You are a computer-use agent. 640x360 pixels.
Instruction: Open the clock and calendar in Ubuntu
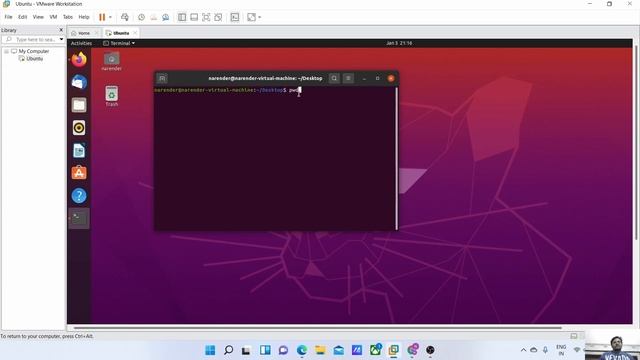point(399,43)
